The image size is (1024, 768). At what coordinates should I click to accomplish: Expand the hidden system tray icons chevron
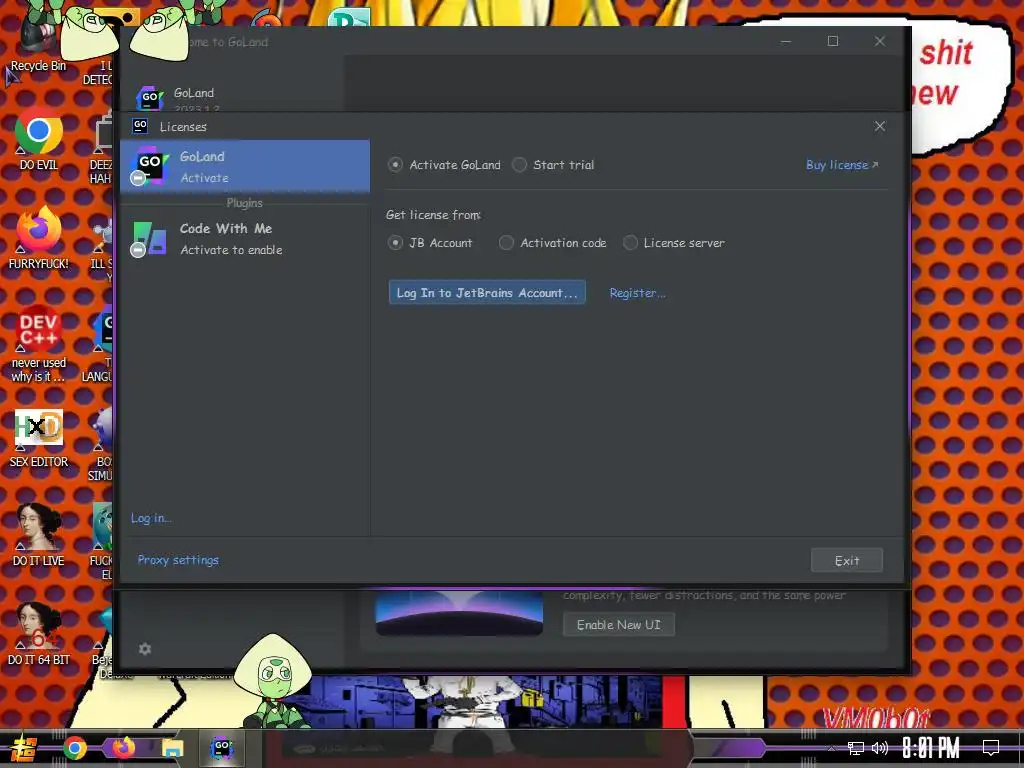click(831, 748)
